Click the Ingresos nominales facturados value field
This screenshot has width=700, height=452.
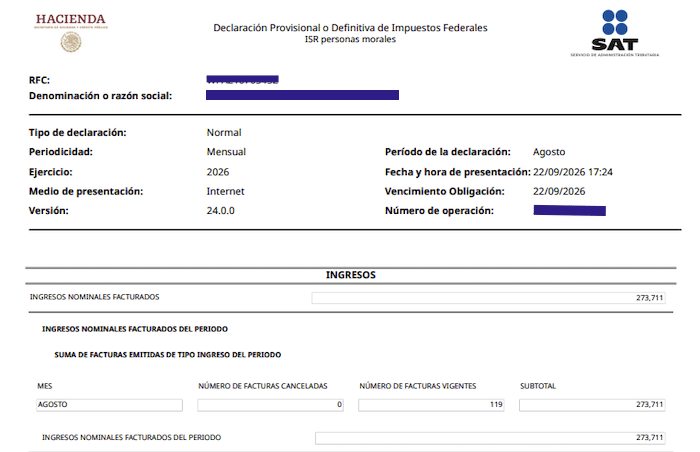click(x=488, y=298)
